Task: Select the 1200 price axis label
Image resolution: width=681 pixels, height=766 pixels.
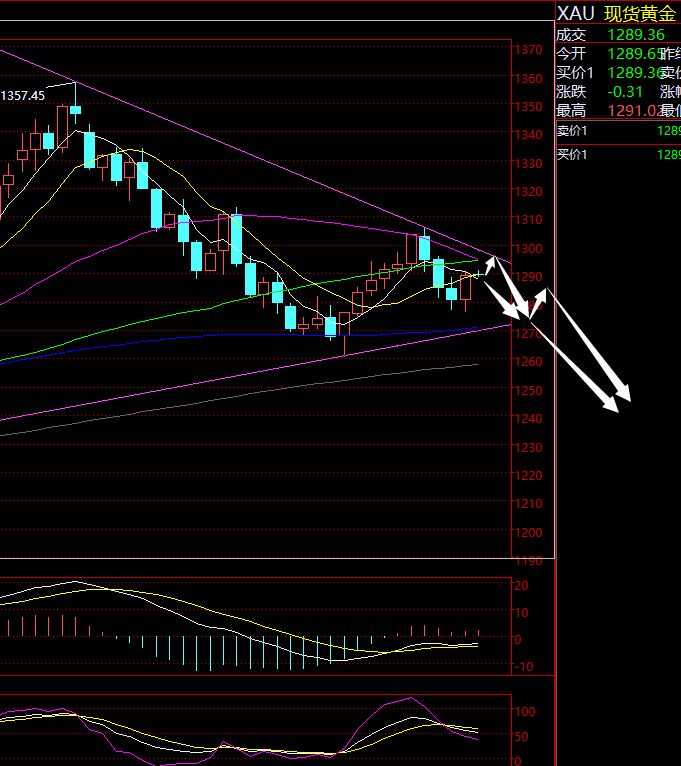Action: (x=528, y=532)
